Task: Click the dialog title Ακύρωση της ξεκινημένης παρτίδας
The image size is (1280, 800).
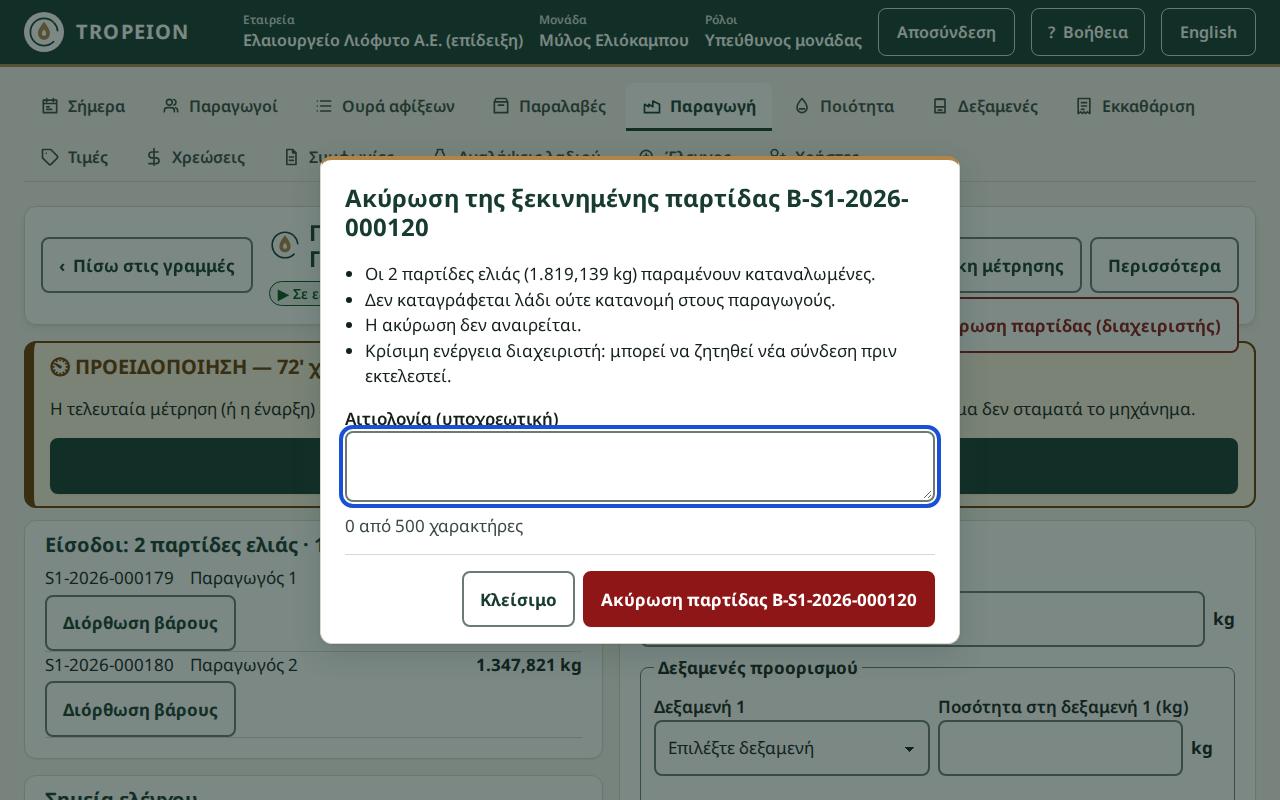Action: [627, 213]
